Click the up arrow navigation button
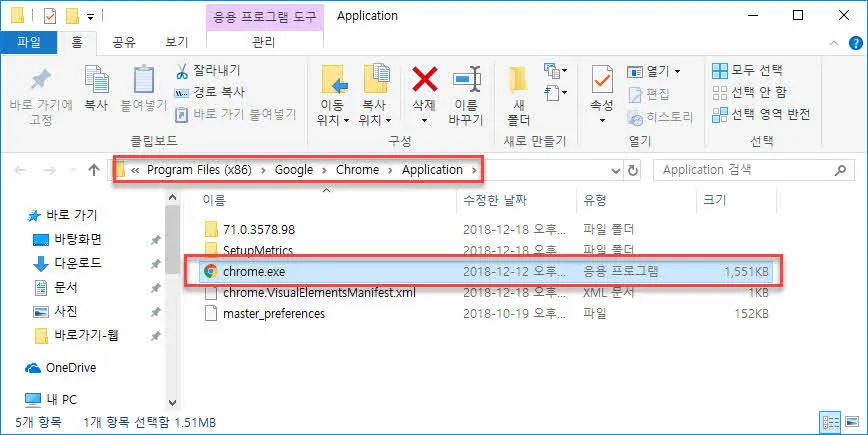Viewport: 868px width, 435px height. (x=94, y=170)
